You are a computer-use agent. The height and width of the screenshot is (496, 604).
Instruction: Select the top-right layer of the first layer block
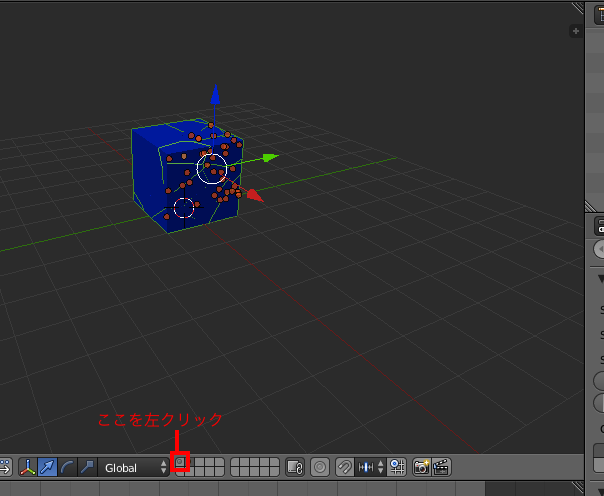point(219,462)
